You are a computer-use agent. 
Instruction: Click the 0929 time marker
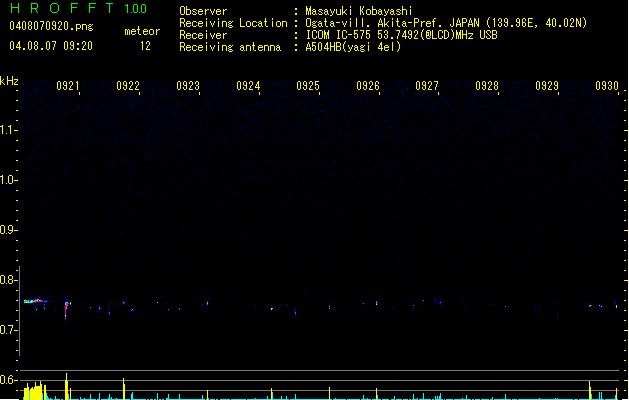547,86
